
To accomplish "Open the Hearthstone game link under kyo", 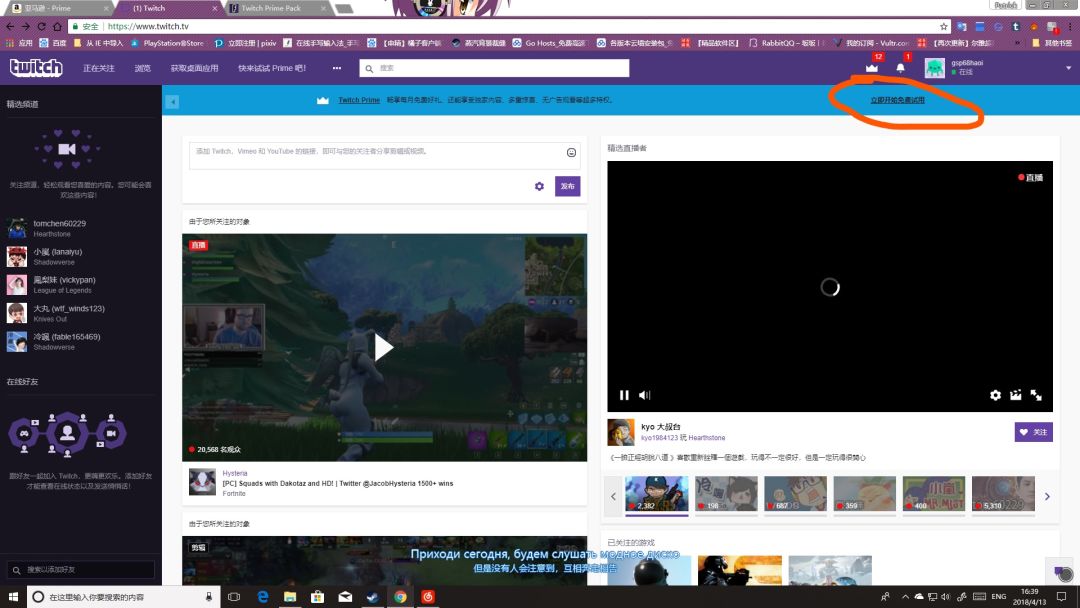I will (707, 438).
